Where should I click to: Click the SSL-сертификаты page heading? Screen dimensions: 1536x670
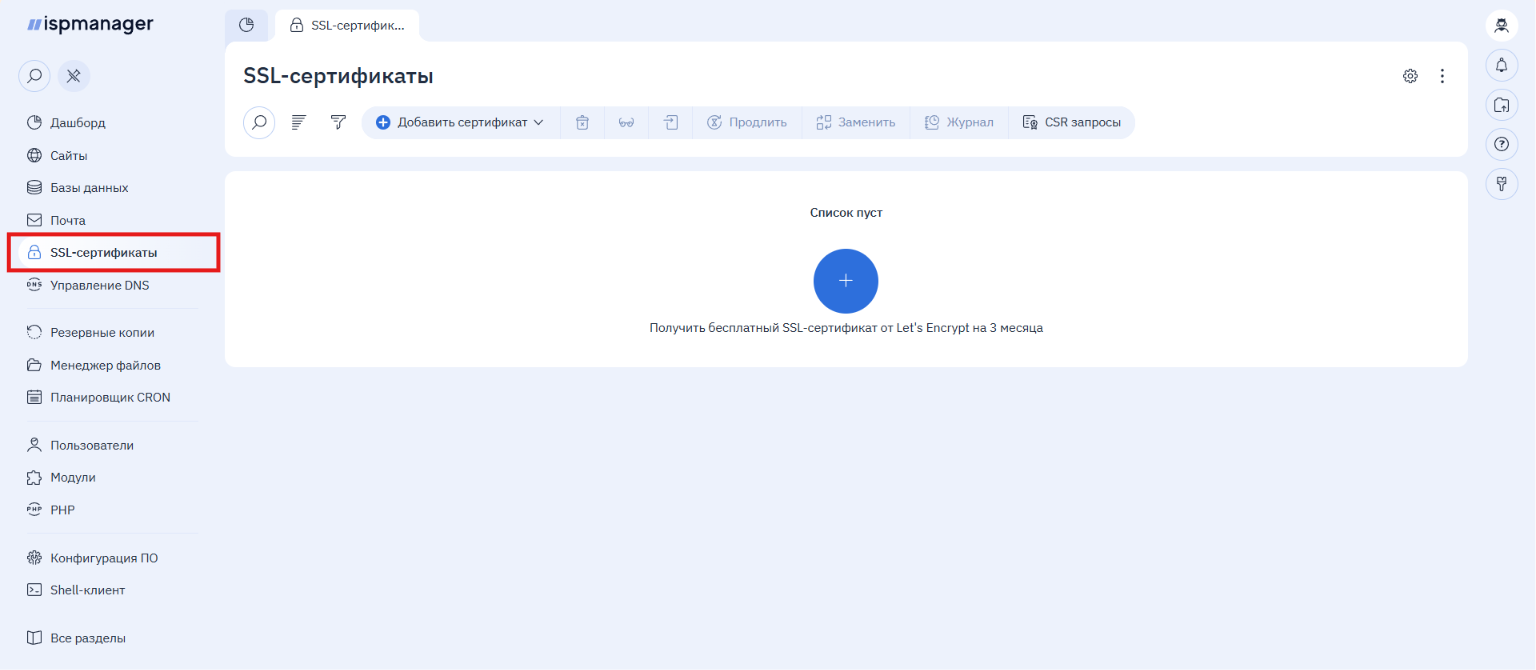click(338, 76)
